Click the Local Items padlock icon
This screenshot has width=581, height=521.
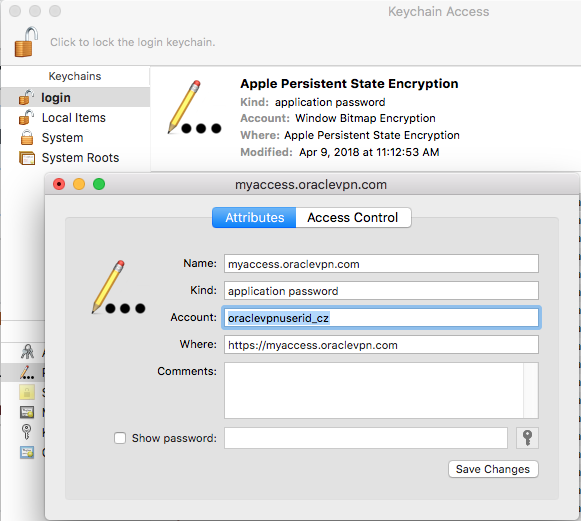tap(26, 117)
